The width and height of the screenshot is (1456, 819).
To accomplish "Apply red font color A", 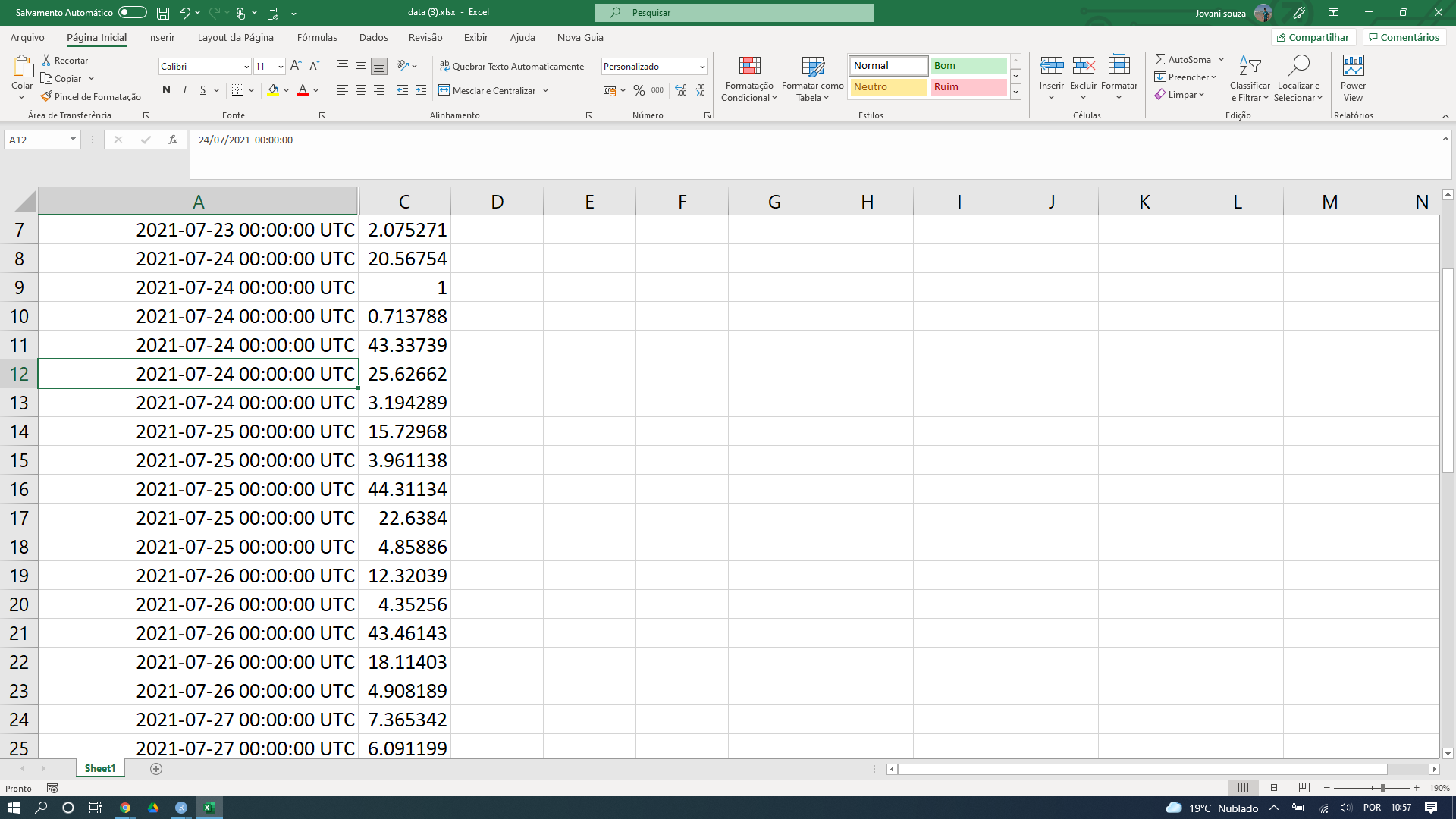I will pos(303,90).
